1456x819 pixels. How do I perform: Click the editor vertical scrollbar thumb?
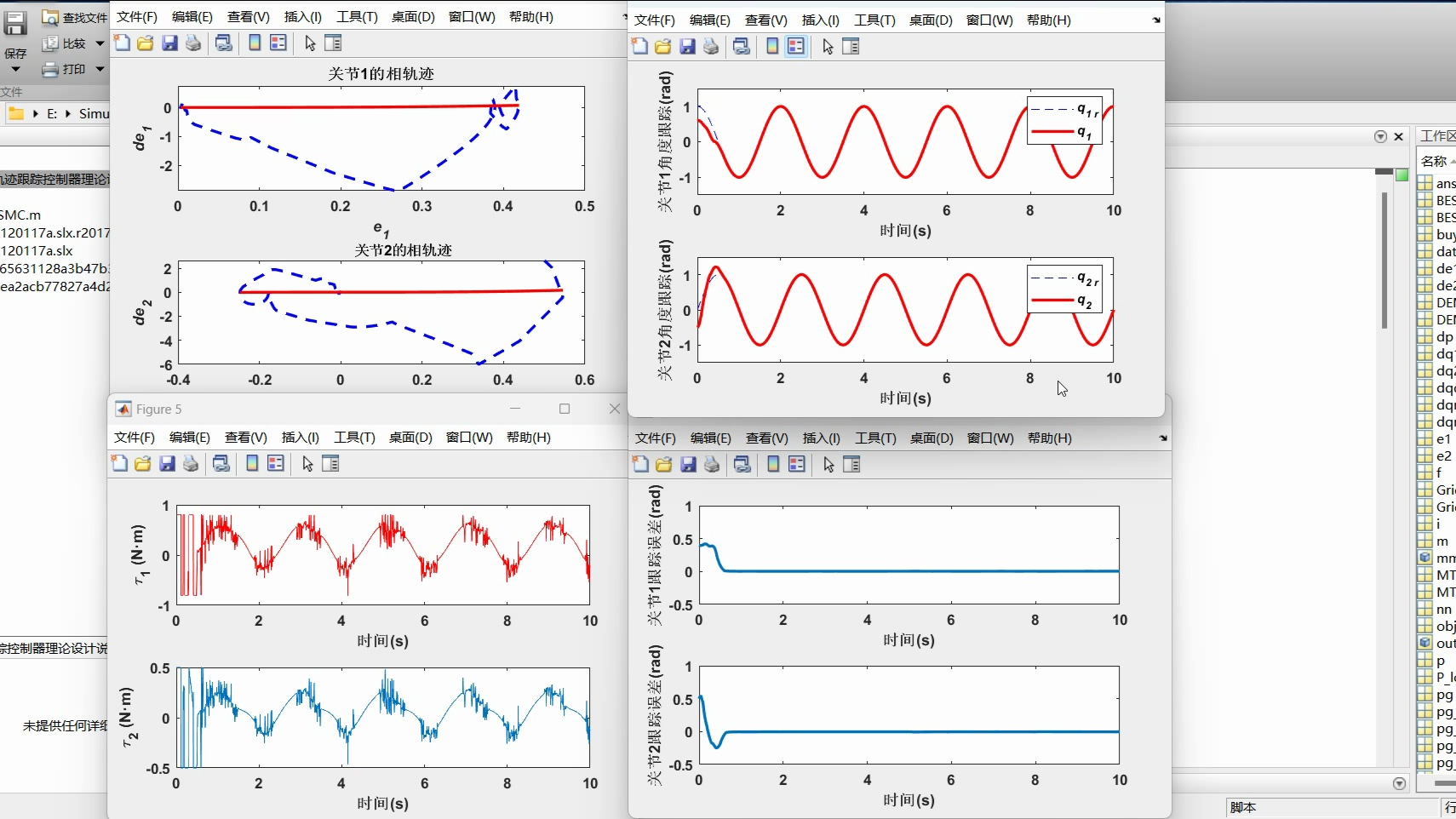1384,260
